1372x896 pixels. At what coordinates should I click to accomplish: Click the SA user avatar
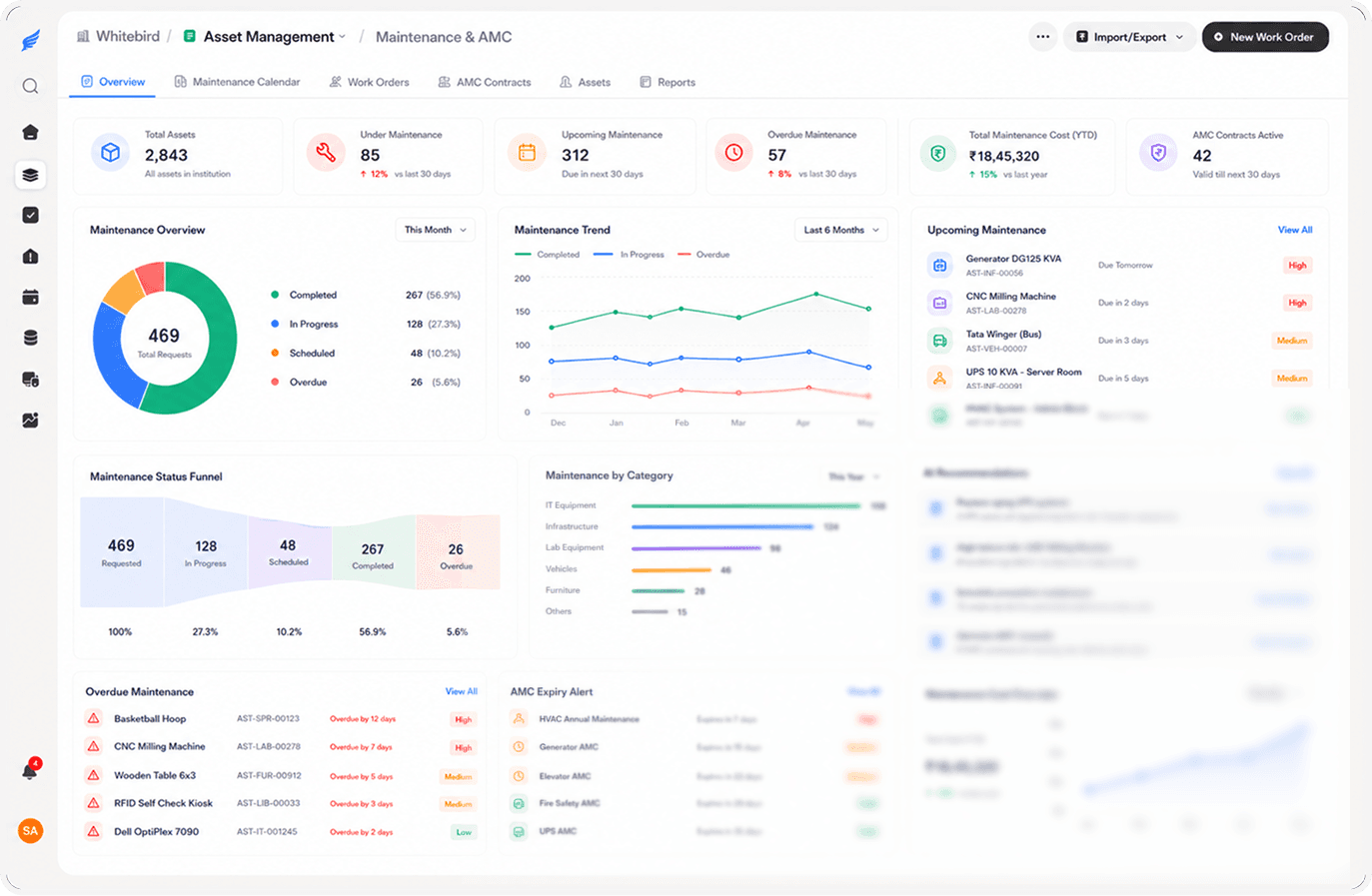[31, 831]
